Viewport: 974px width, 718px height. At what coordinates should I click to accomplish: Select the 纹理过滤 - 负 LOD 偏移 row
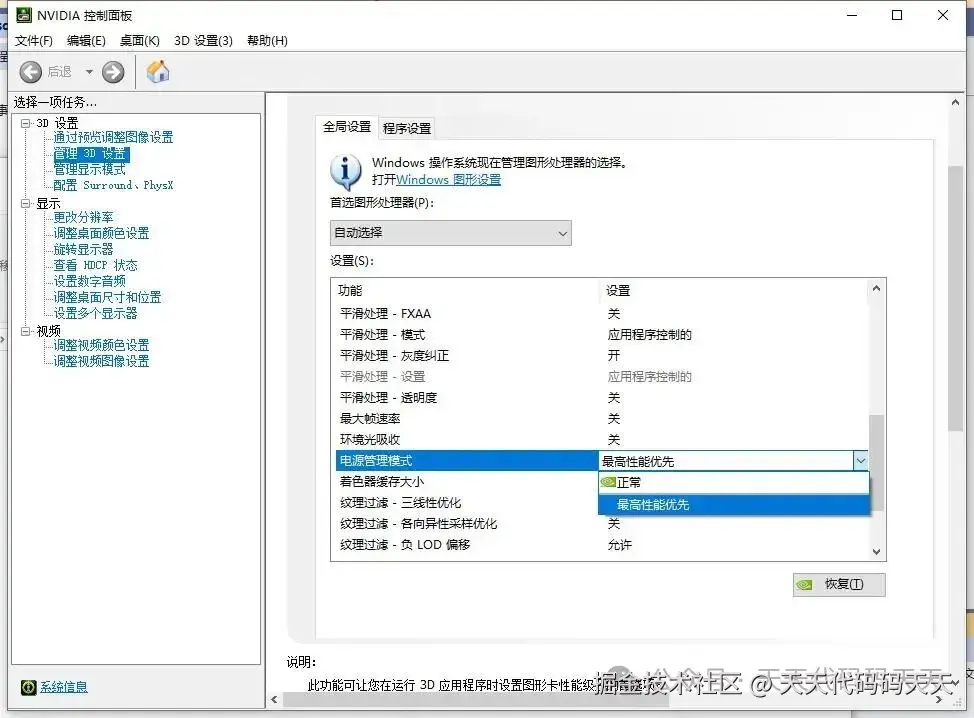(x=601, y=545)
